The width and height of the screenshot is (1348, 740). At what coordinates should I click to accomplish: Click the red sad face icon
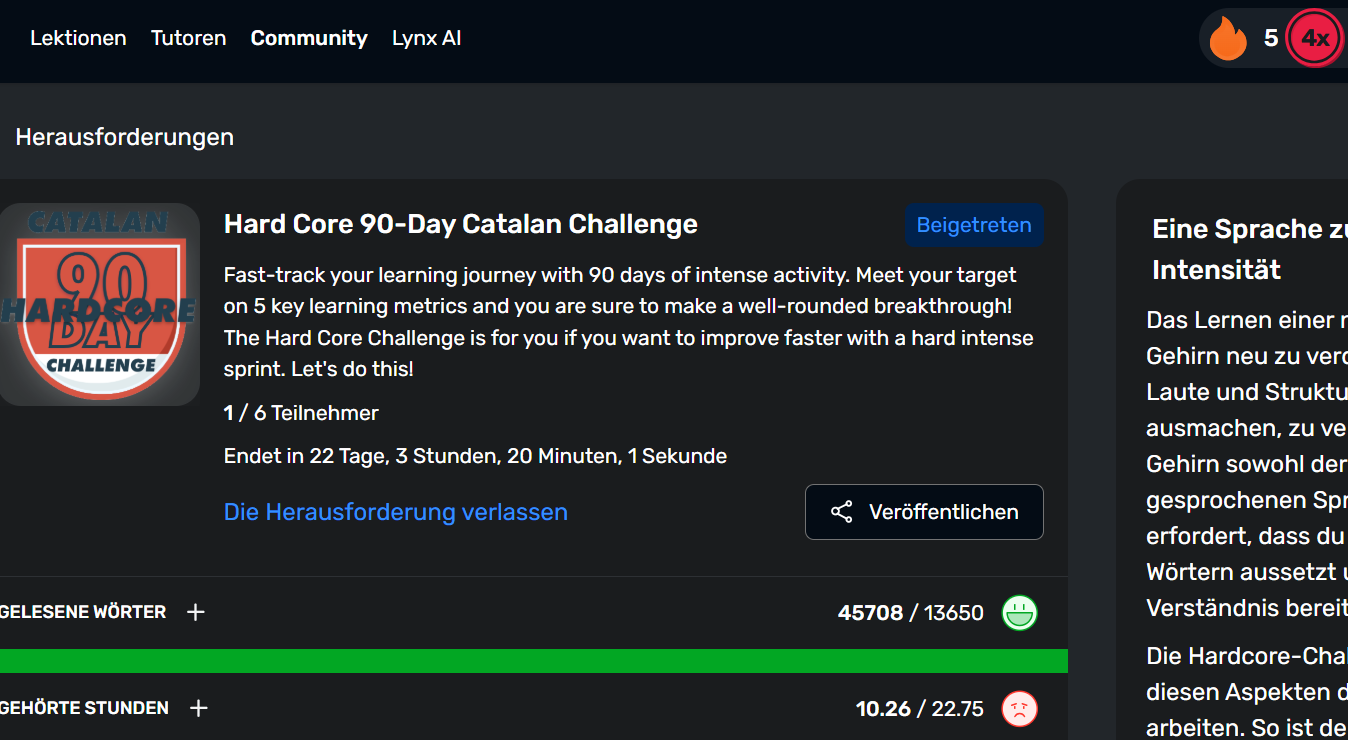click(1019, 709)
